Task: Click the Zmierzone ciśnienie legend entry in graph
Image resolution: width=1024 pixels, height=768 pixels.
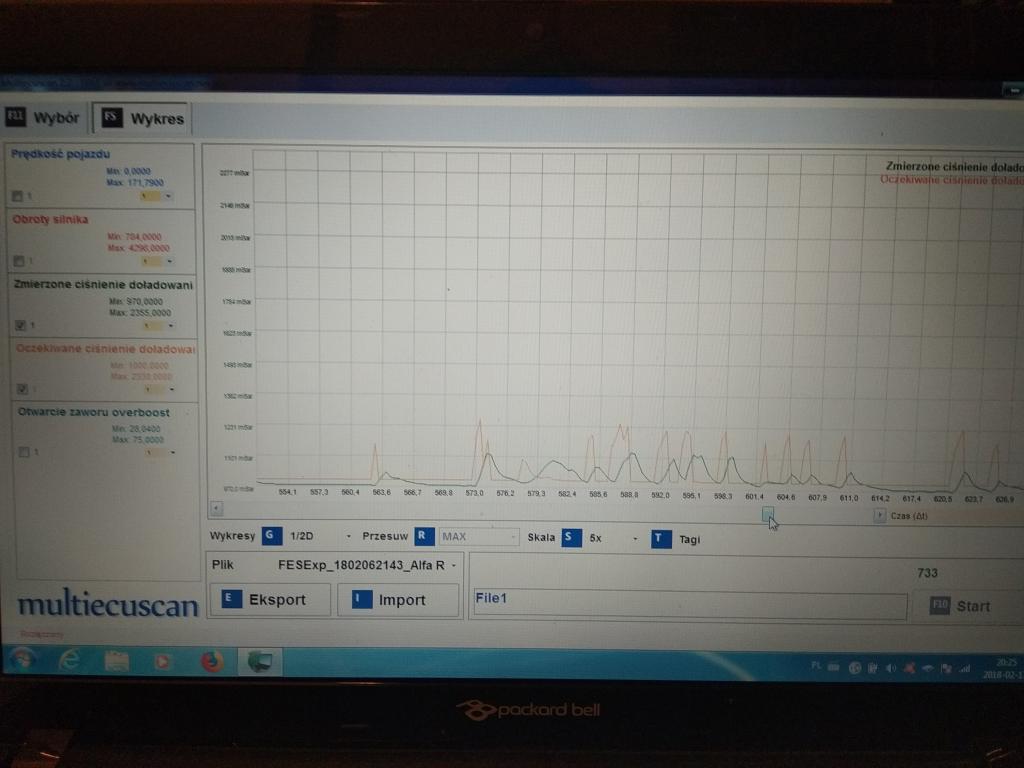Action: pos(954,167)
